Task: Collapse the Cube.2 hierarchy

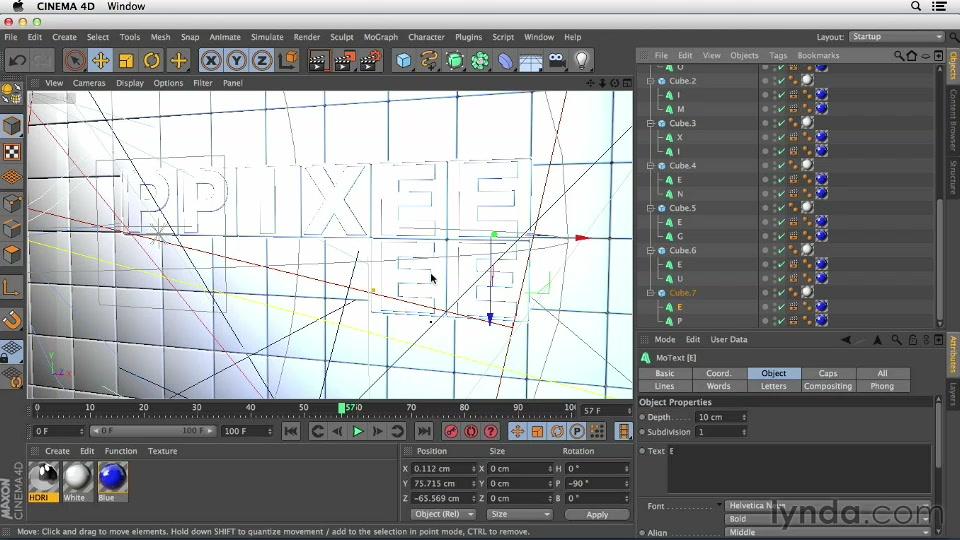Action: [x=650, y=81]
